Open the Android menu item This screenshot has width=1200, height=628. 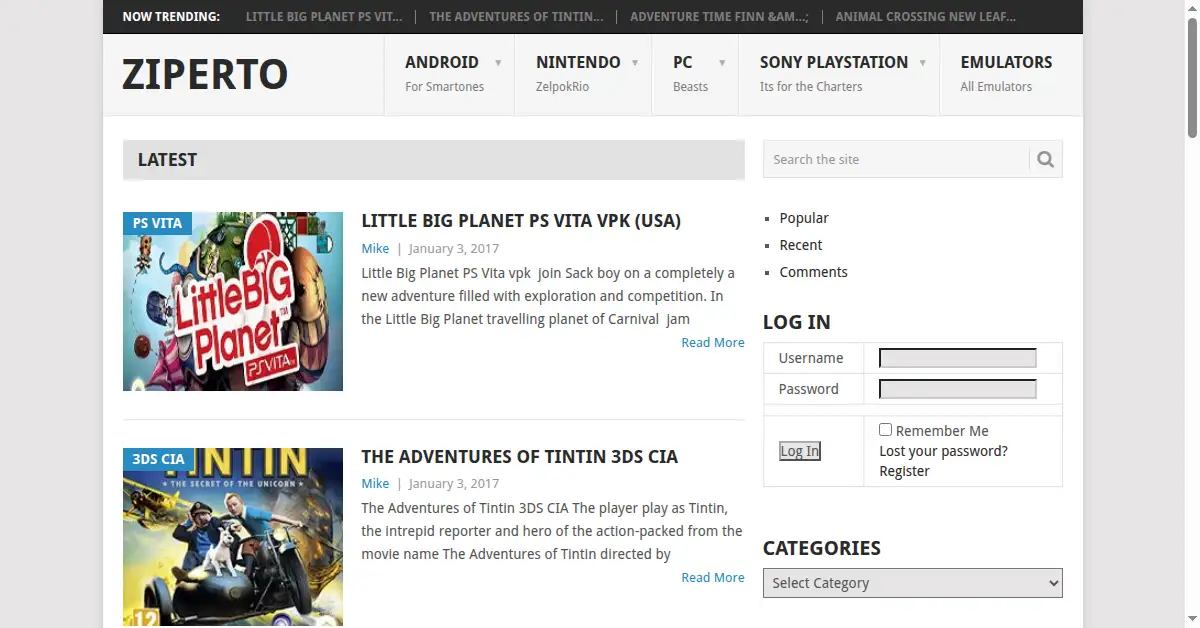point(449,74)
